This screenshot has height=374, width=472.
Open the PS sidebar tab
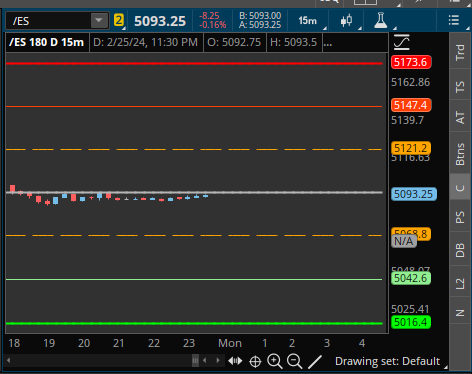(x=460, y=217)
